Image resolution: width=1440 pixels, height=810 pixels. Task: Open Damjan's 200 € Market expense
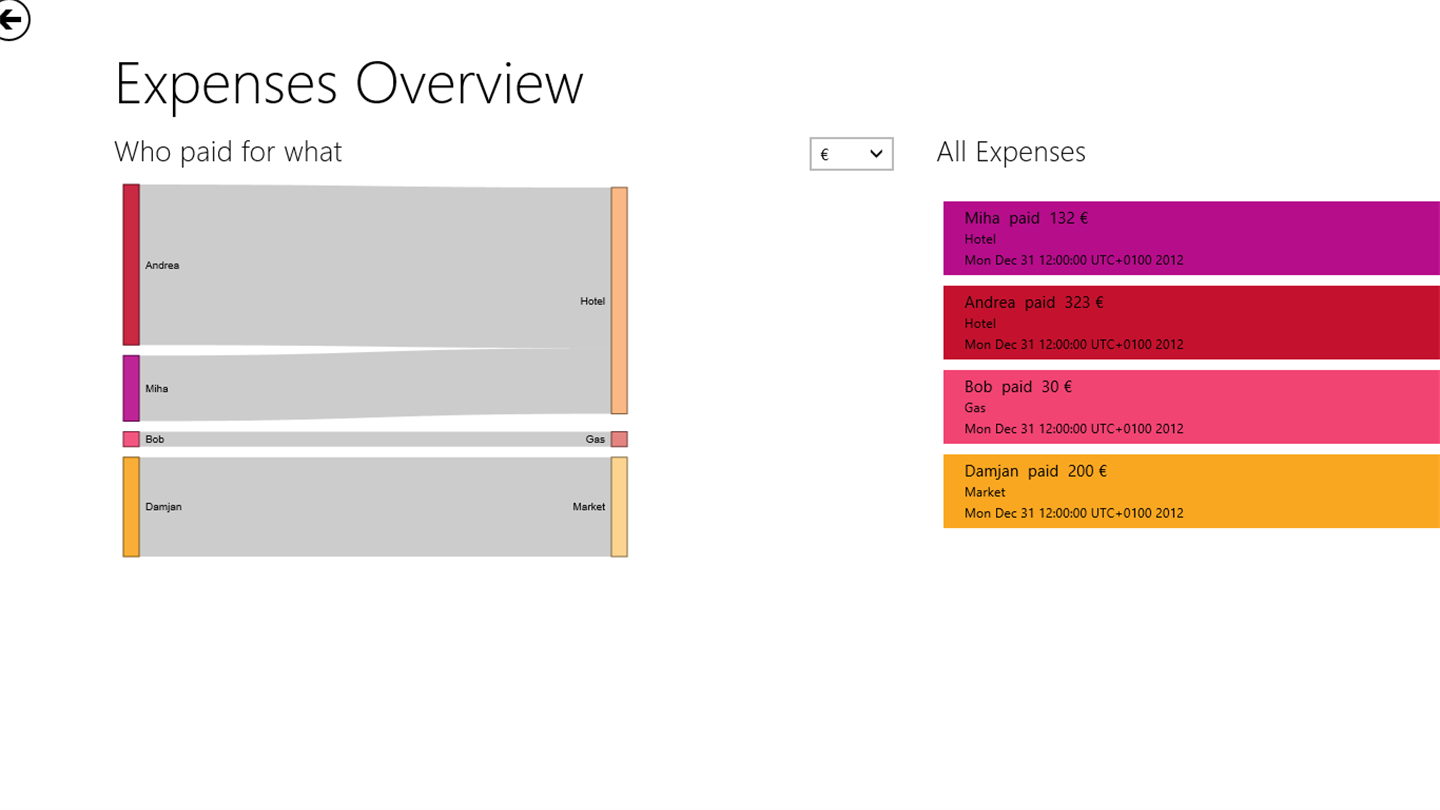[1190, 491]
